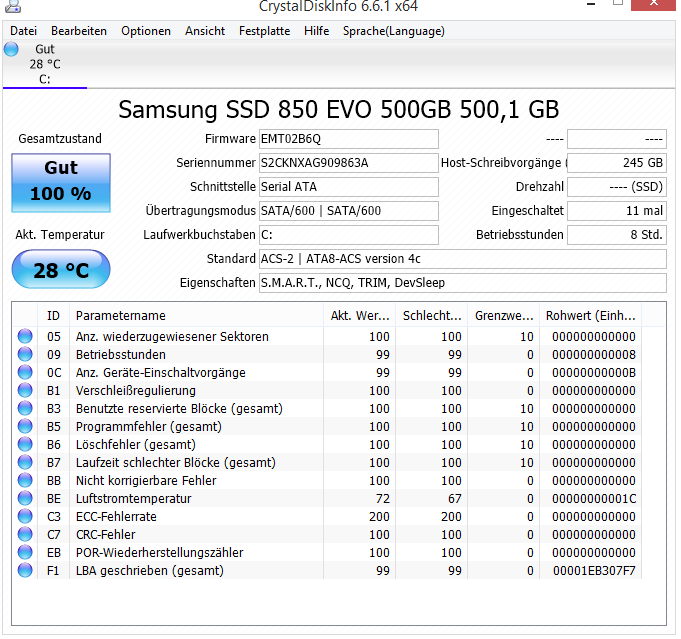Click status orb of Programmfehler row B5
This screenshot has width=681, height=639.
tap(25, 427)
